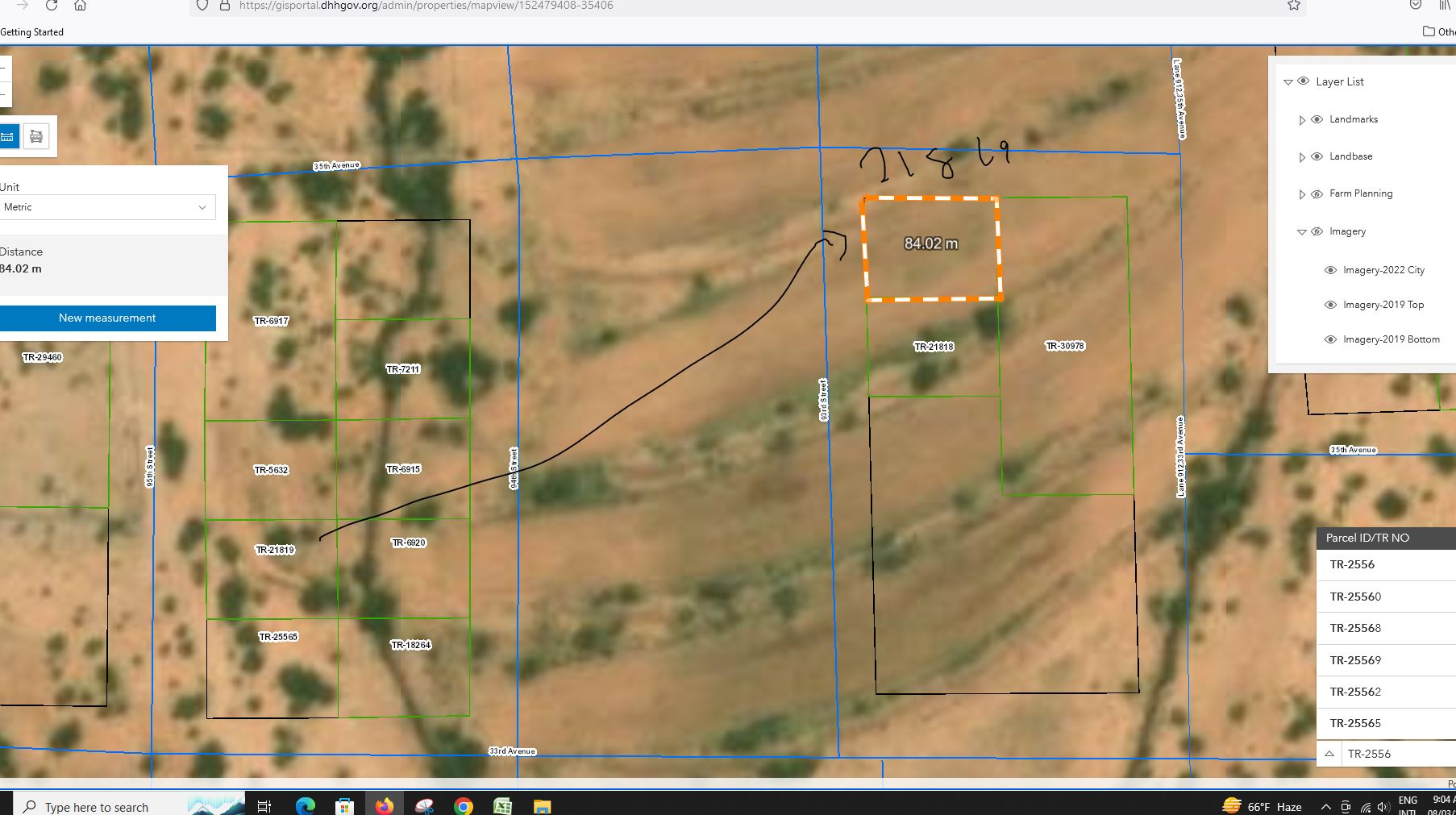1456x815 pixels.
Task: Show hidden system tray icons
Action: [x=1325, y=807]
